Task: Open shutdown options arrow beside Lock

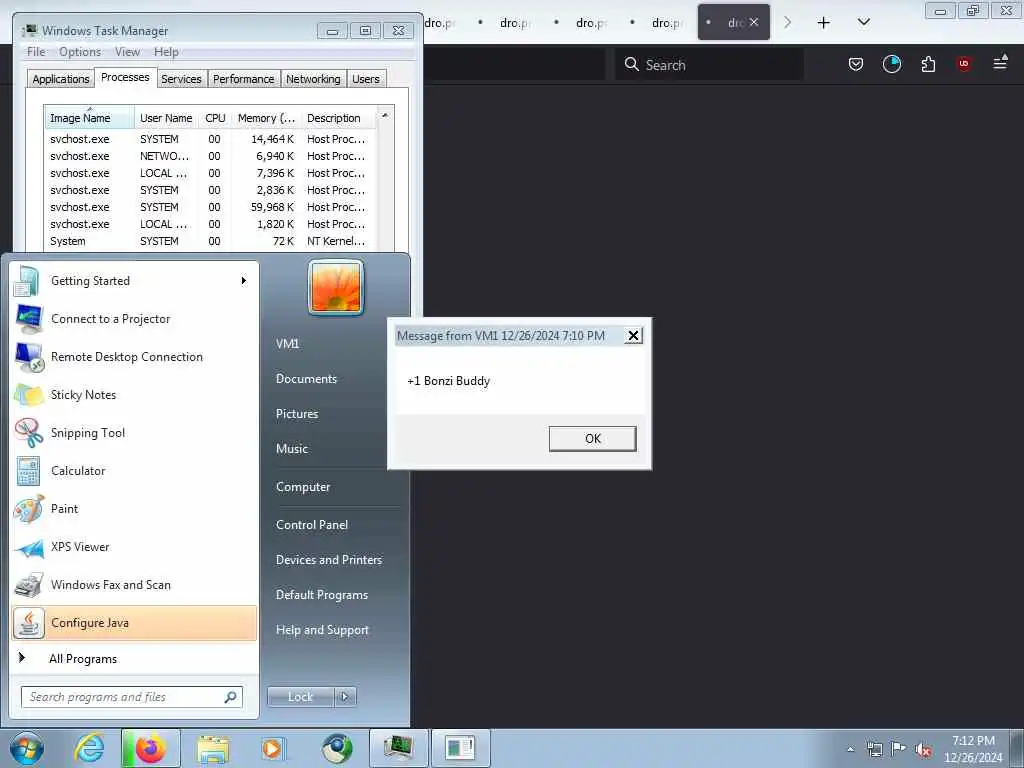Action: [345, 697]
